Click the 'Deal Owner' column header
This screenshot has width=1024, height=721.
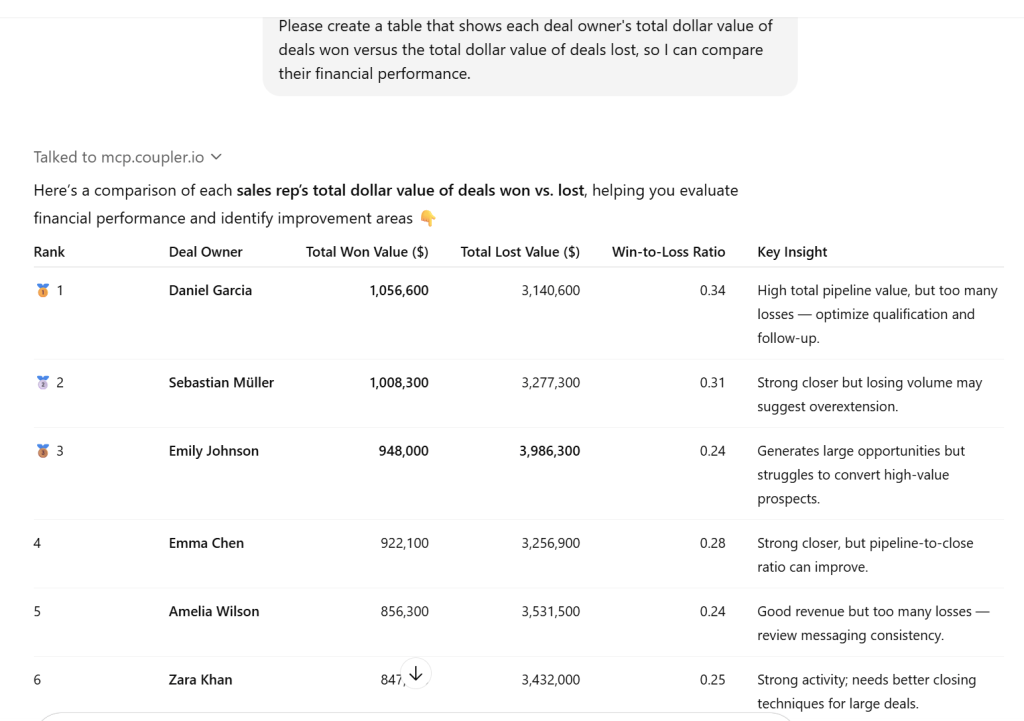click(x=205, y=252)
